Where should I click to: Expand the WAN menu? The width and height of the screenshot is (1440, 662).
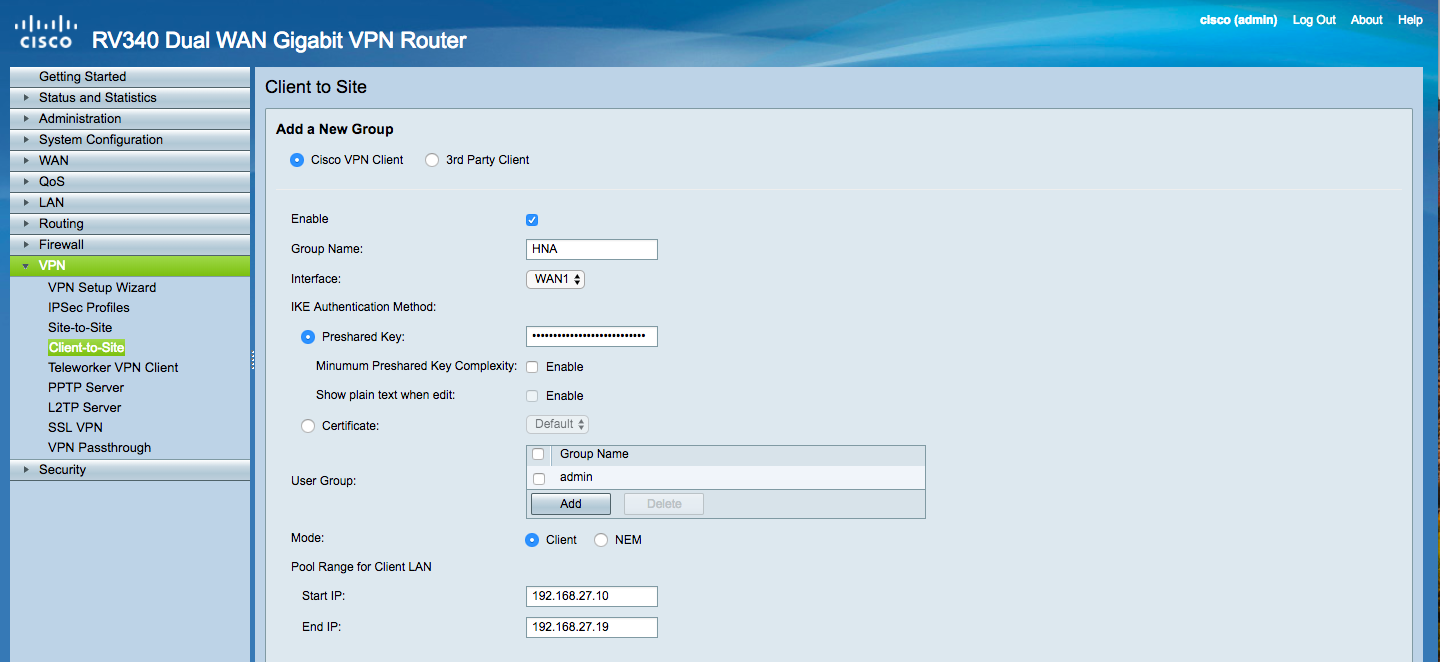pos(130,161)
